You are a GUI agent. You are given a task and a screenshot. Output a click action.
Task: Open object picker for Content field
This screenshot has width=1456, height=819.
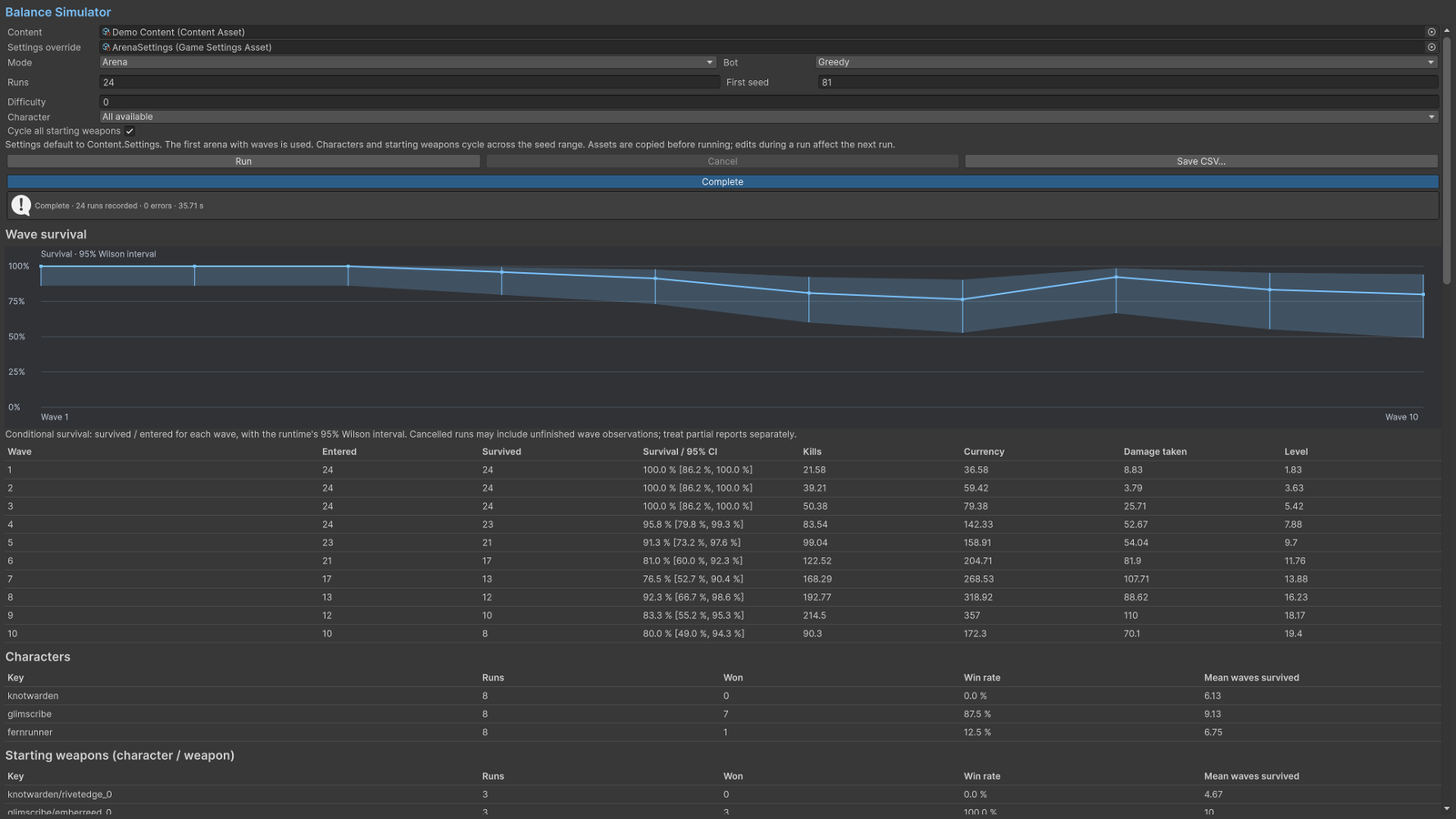click(1431, 32)
